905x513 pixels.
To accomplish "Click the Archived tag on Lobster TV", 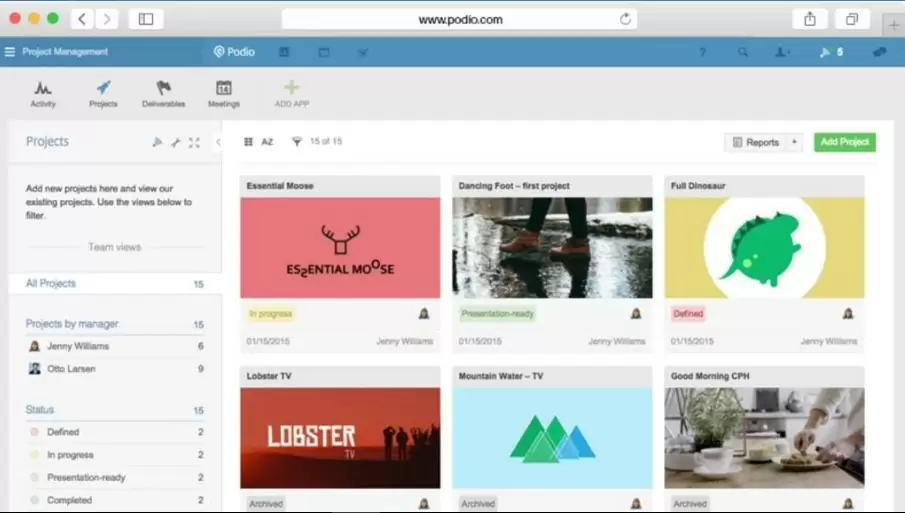I will [266, 504].
